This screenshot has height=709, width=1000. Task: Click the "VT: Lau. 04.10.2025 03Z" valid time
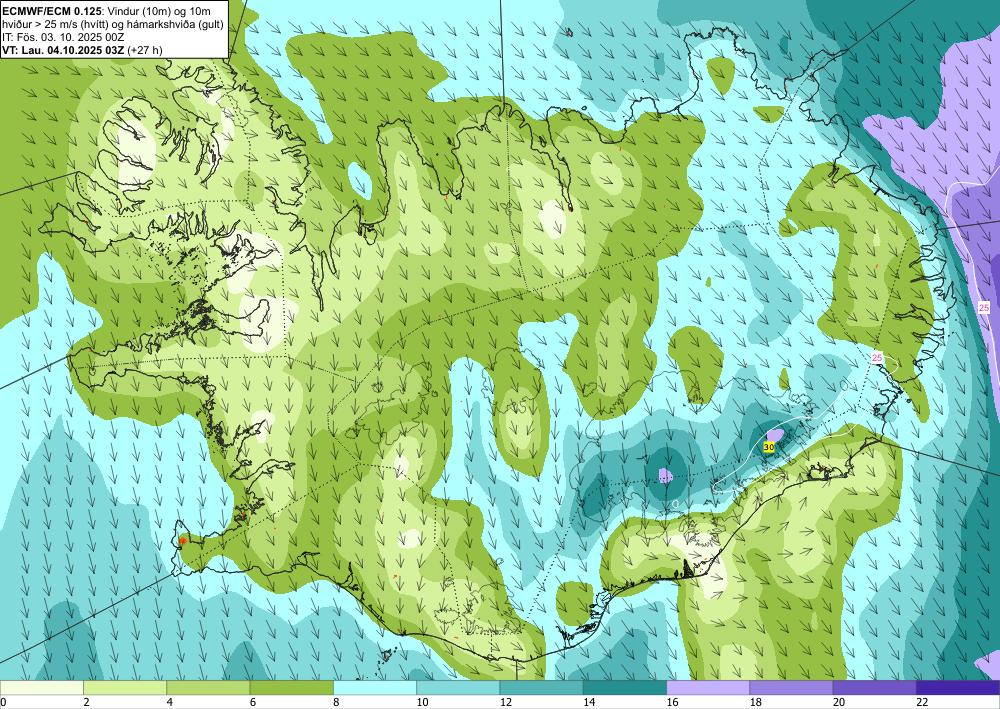tap(63, 50)
